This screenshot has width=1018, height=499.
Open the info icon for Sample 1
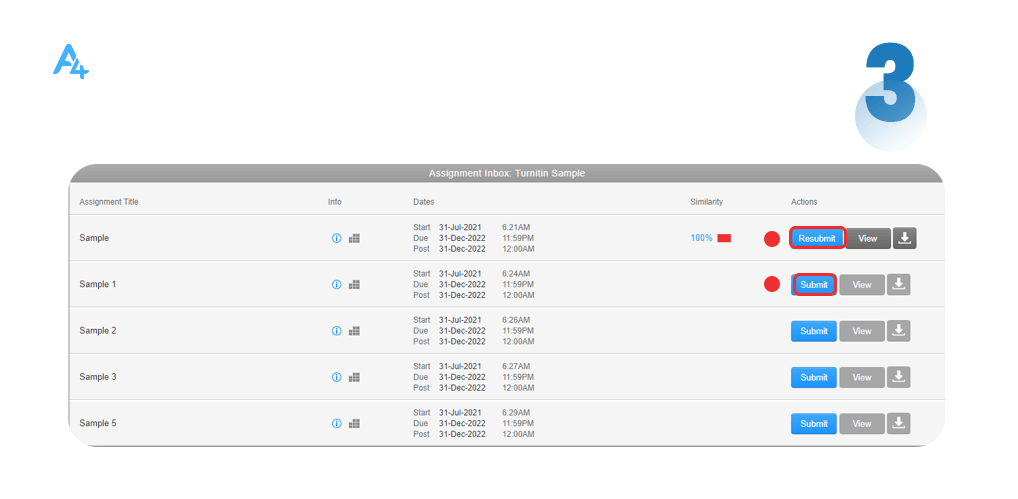click(x=336, y=284)
